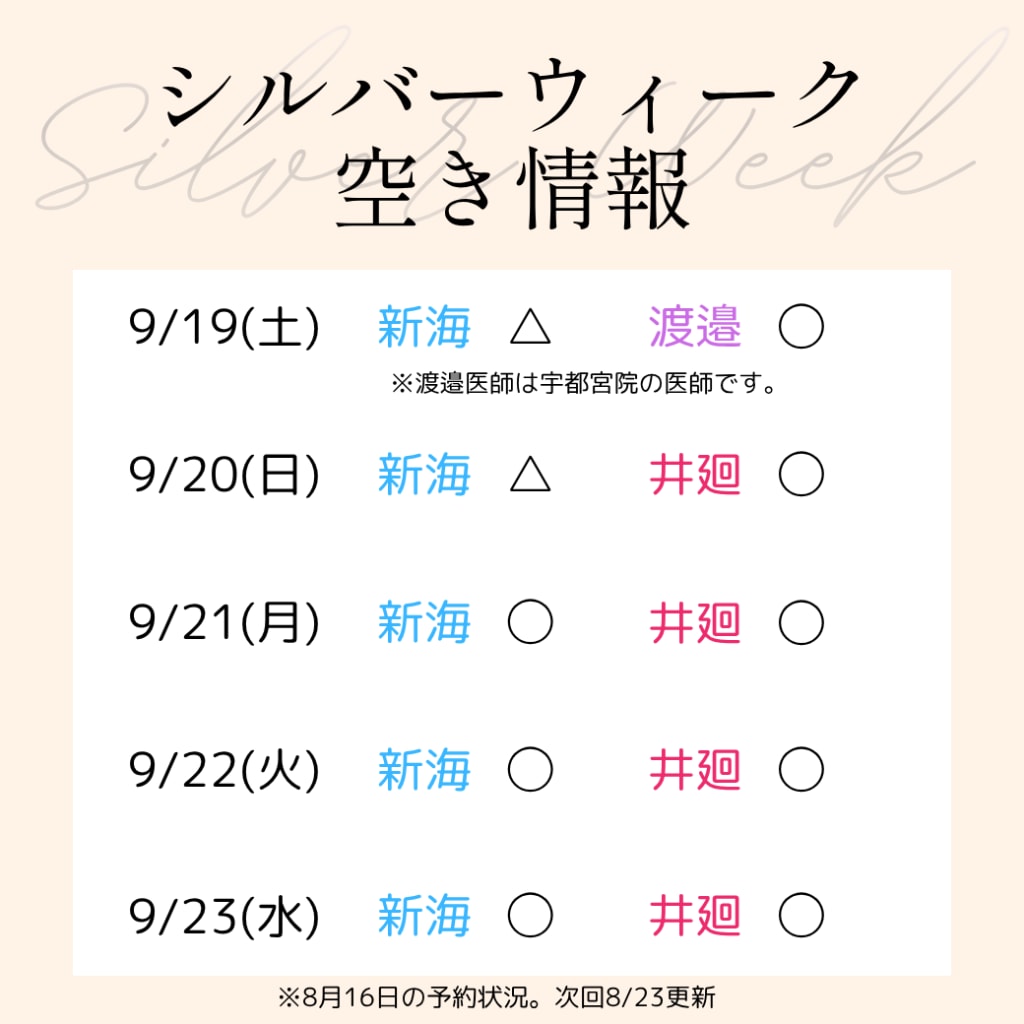
Task: Select the purple 渡邉 doctor name
Action: tap(695, 326)
